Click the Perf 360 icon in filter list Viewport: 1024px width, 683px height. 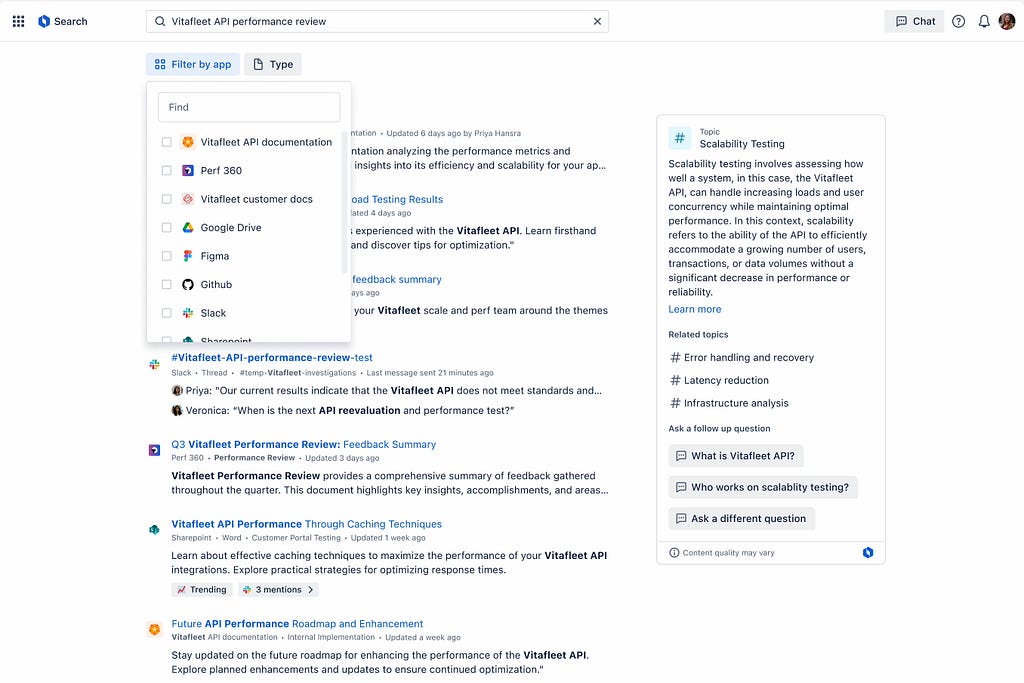coord(187,170)
